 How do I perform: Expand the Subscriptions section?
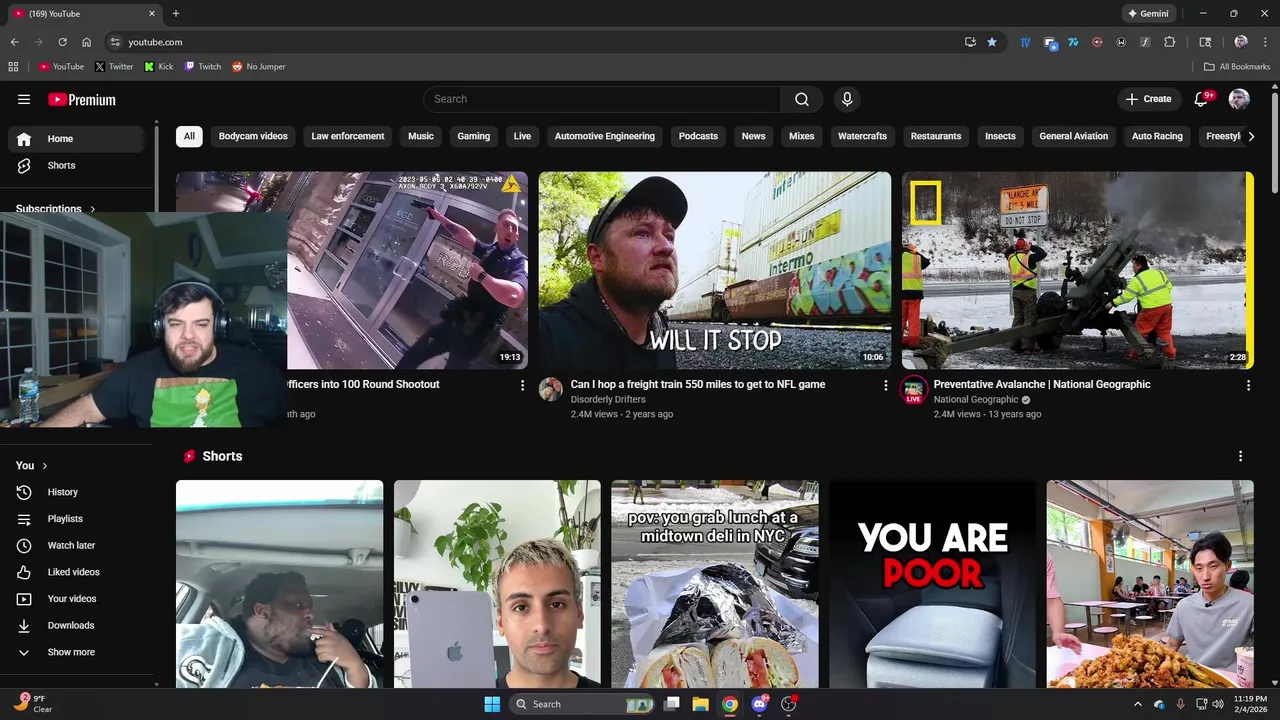(x=56, y=209)
